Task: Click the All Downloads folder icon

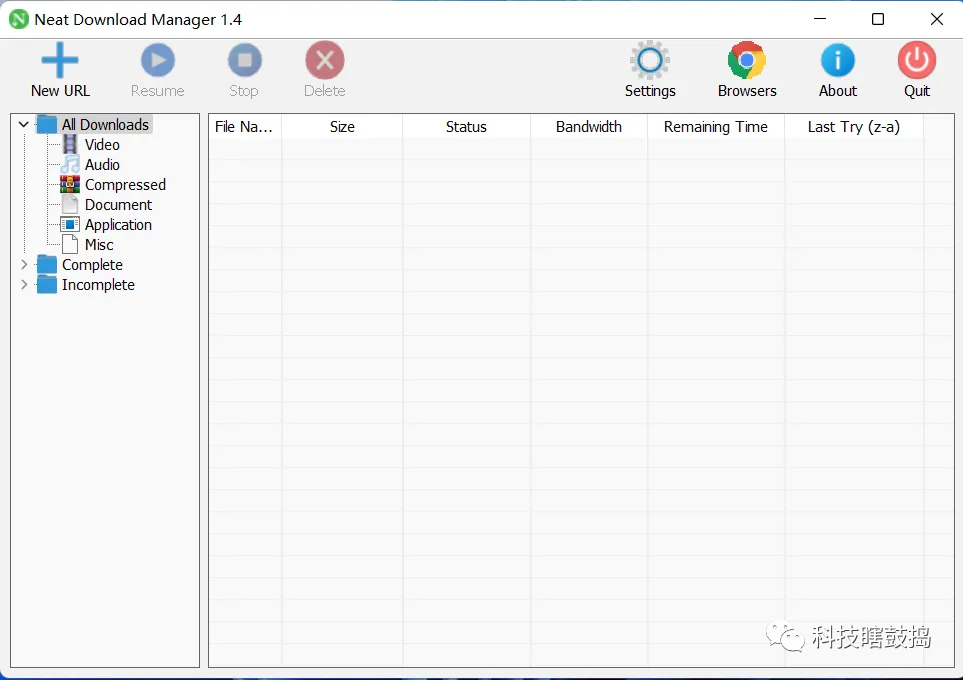Action: pyautogui.click(x=47, y=125)
